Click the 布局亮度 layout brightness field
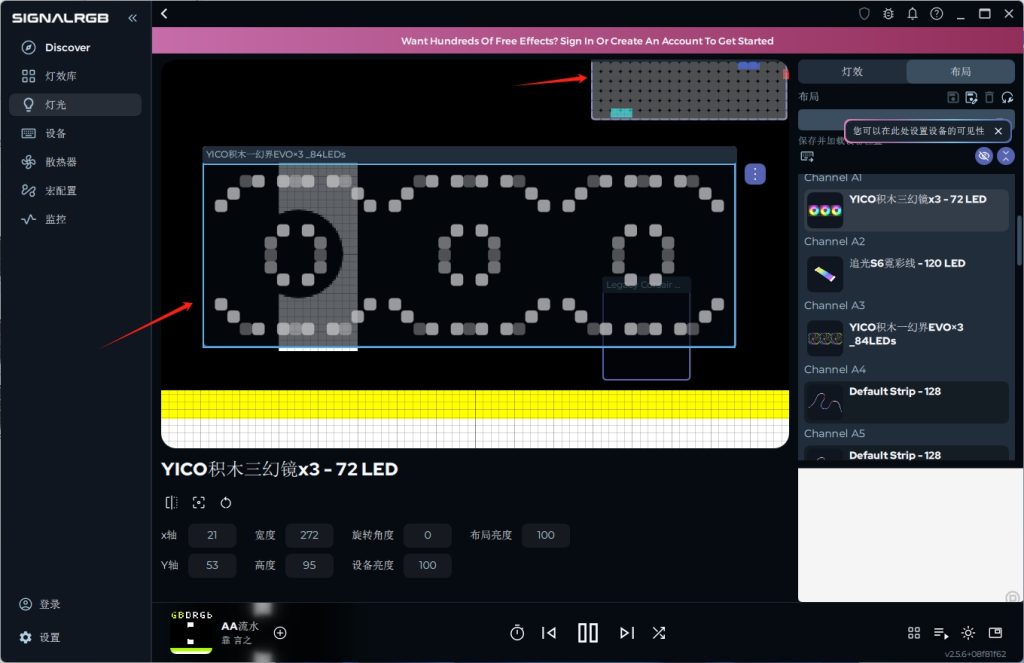1024x663 pixels. (545, 535)
